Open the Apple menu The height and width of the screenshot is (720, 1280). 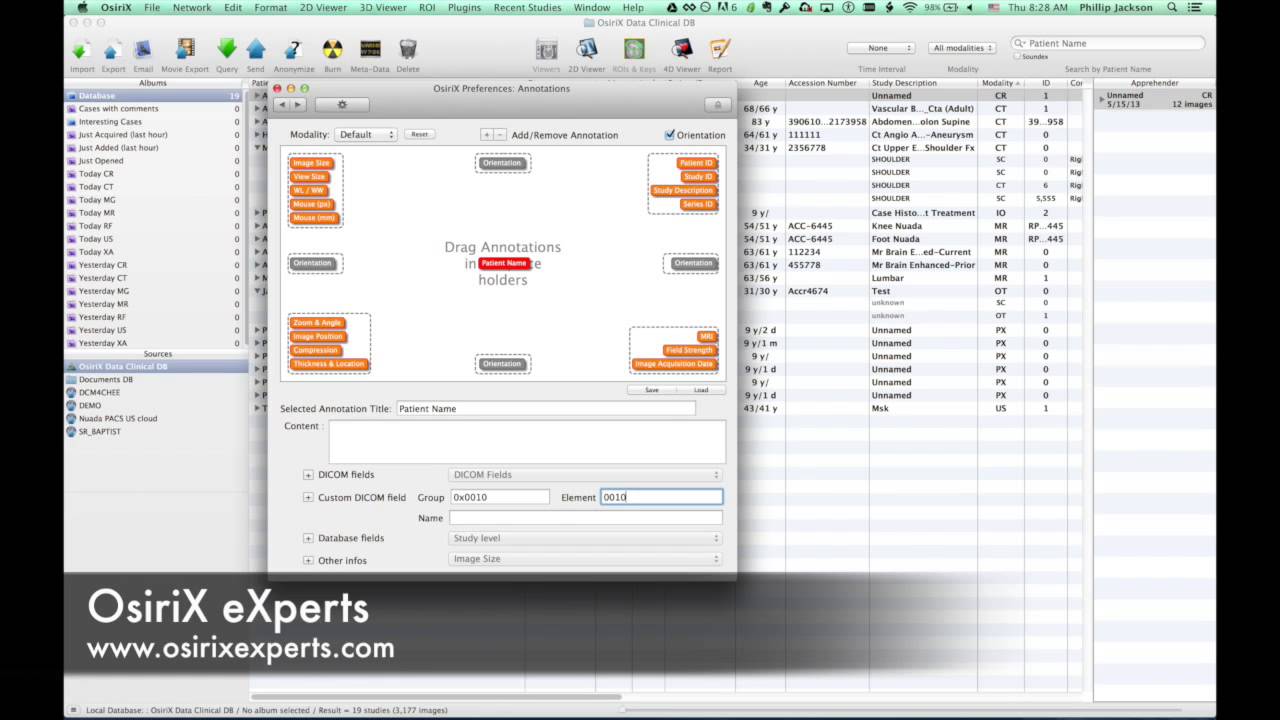click(x=83, y=7)
